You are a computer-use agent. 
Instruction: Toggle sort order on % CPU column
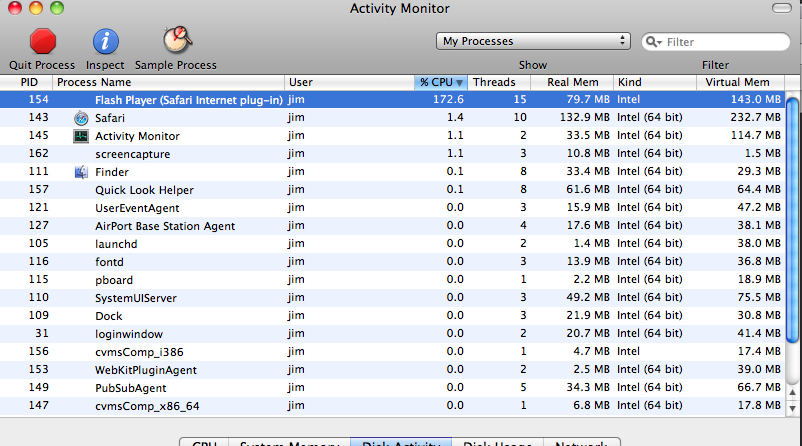441,82
